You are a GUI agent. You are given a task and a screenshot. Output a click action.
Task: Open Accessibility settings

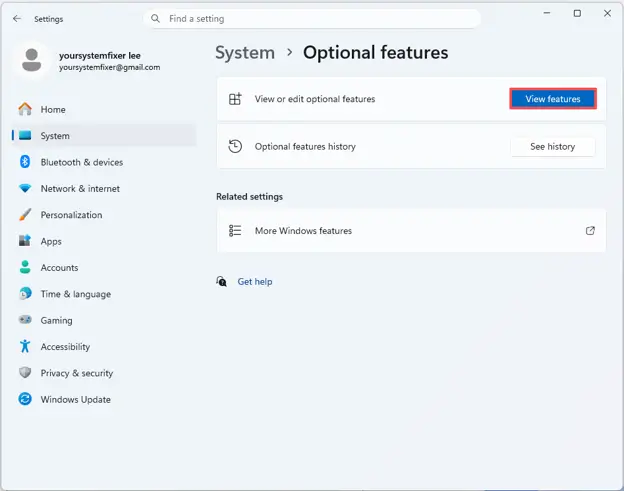pyautogui.click(x=103, y=346)
